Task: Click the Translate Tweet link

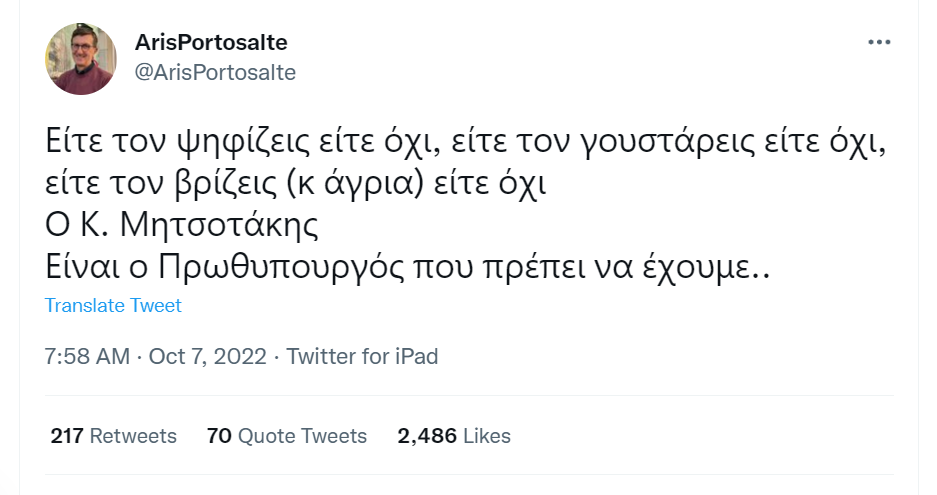Action: tap(113, 305)
